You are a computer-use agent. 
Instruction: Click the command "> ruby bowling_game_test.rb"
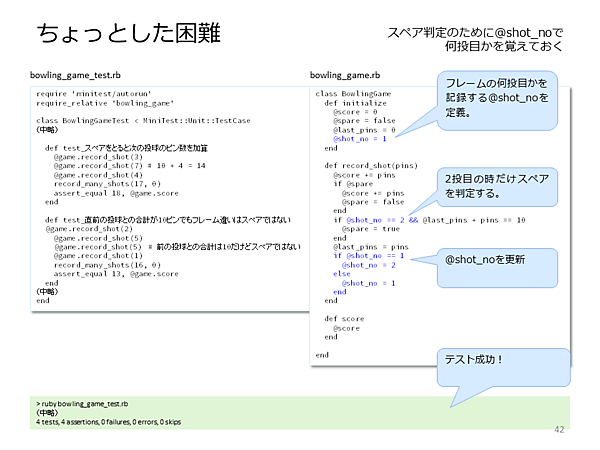click(82, 404)
